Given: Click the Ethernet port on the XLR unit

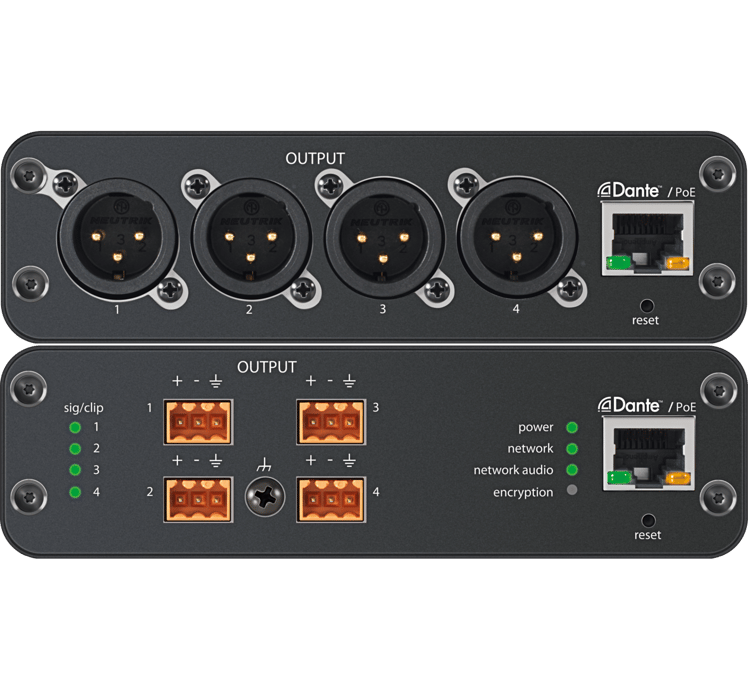Looking at the screenshot, I should [x=647, y=239].
